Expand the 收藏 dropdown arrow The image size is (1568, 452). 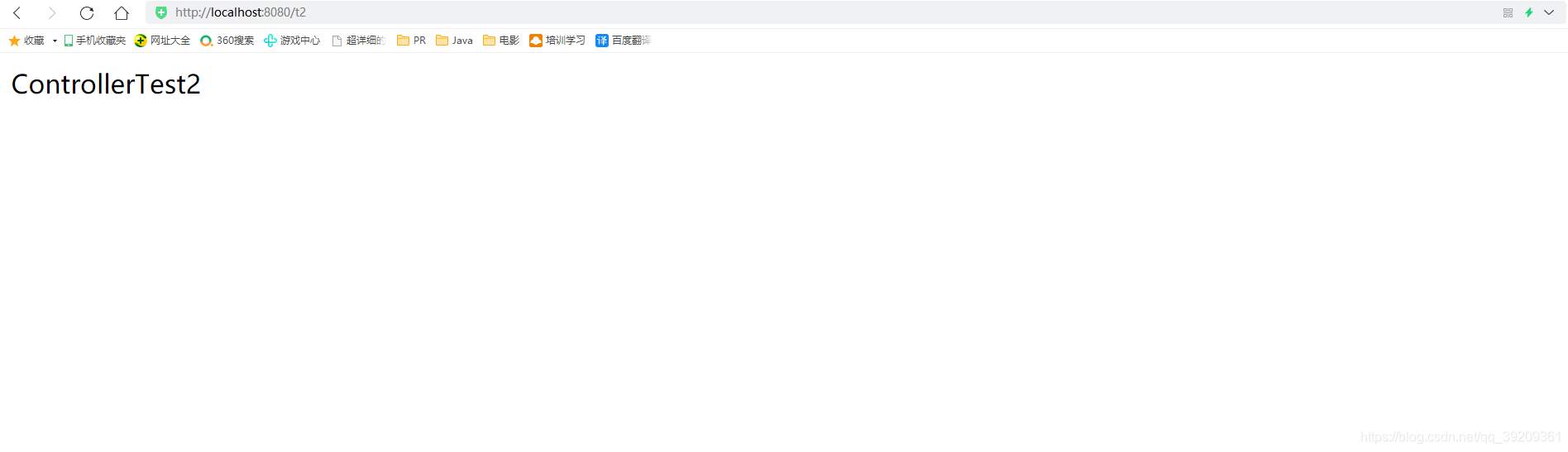point(55,41)
